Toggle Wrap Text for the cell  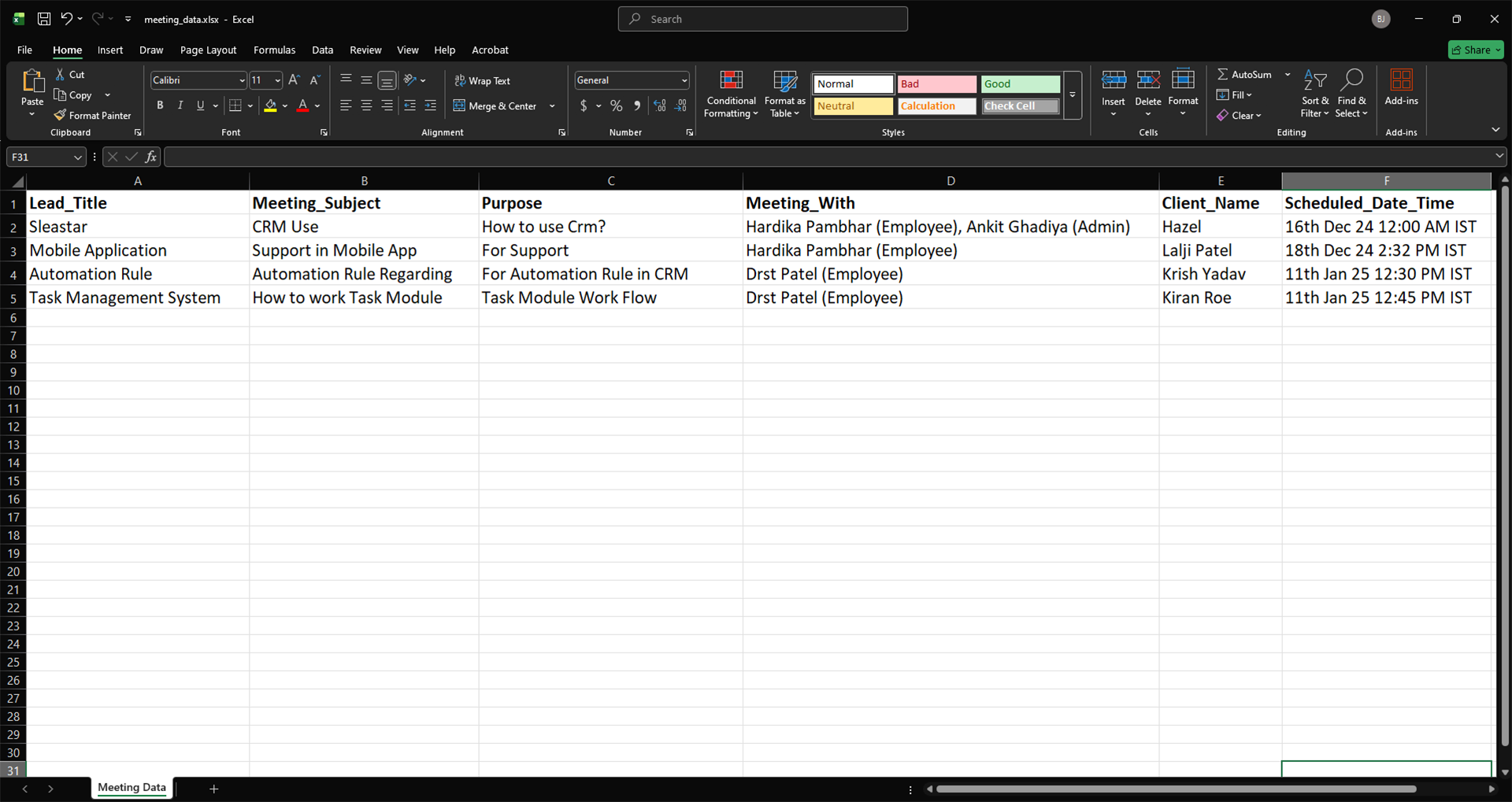tap(482, 80)
